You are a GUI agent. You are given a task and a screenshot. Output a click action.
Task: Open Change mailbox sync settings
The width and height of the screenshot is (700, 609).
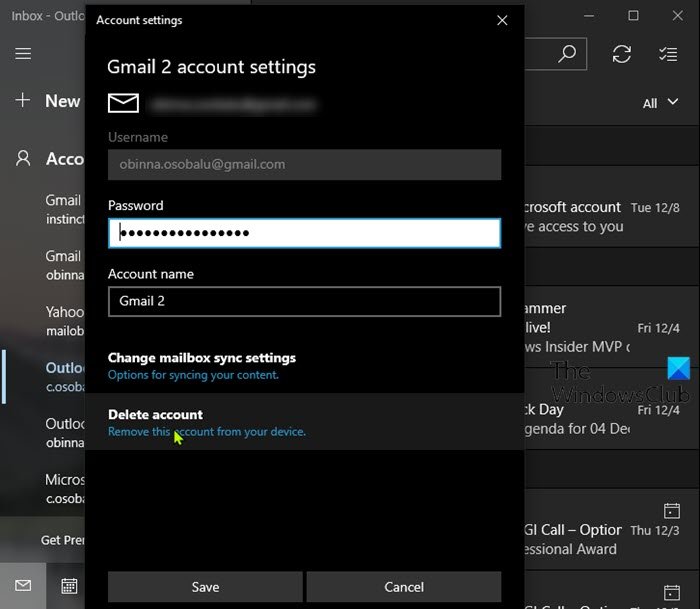[x=202, y=358]
